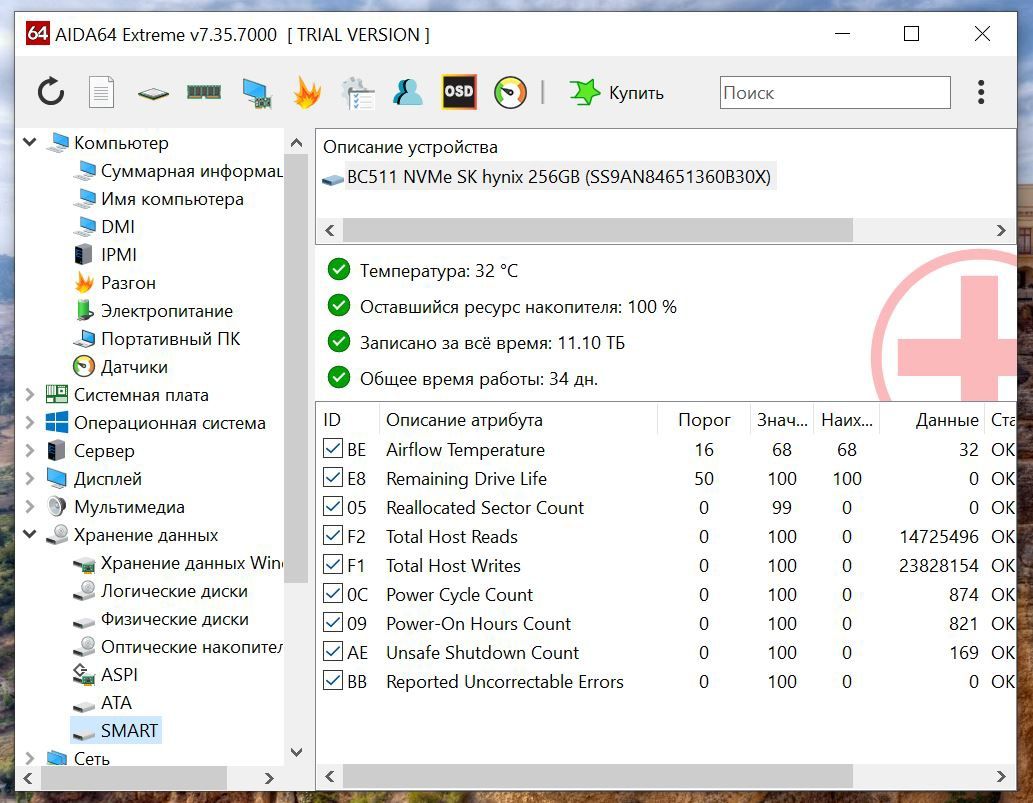
Task: Sort by the Порог column header
Action: point(704,420)
